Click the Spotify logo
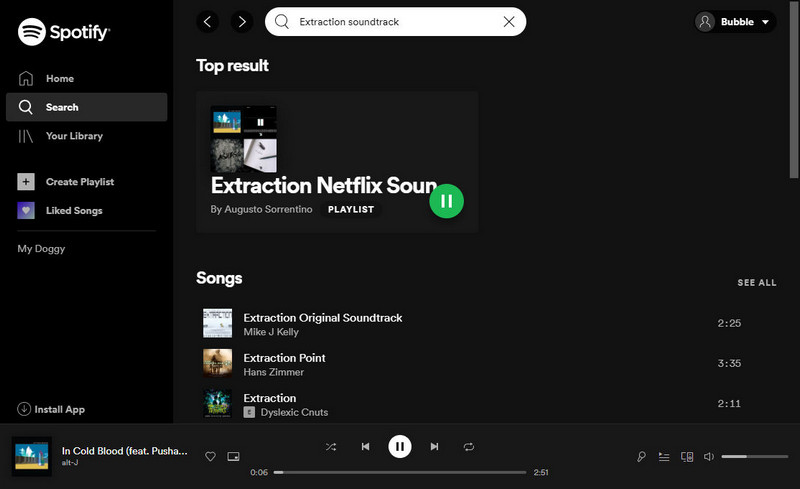This screenshot has width=800, height=489. pyautogui.click(x=64, y=32)
